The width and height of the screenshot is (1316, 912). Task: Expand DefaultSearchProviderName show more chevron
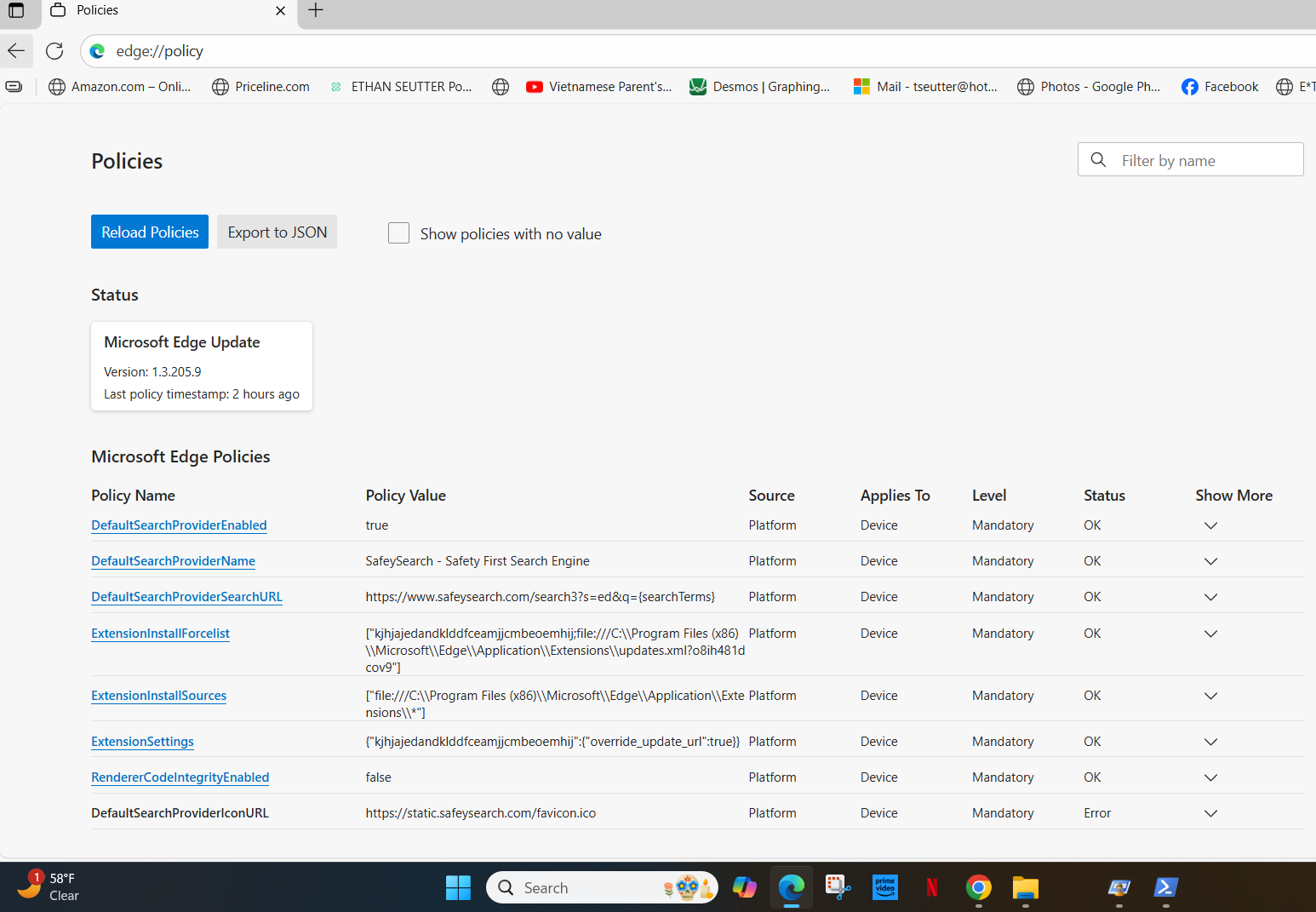point(1210,561)
